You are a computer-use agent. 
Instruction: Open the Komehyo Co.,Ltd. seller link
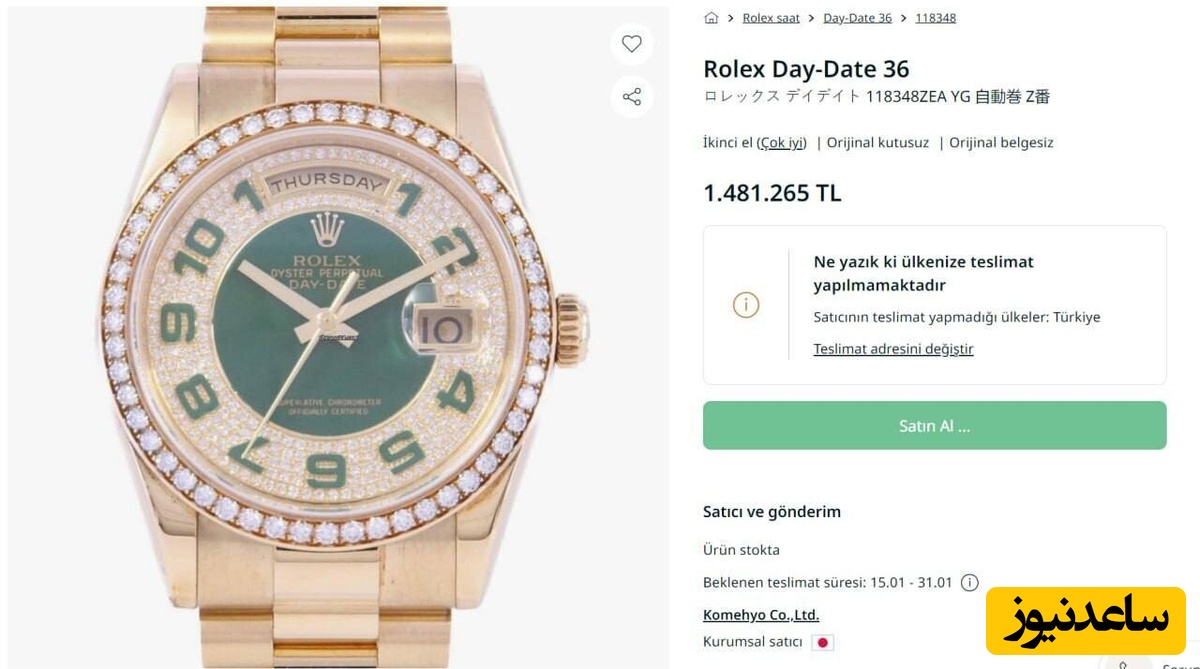[760, 614]
